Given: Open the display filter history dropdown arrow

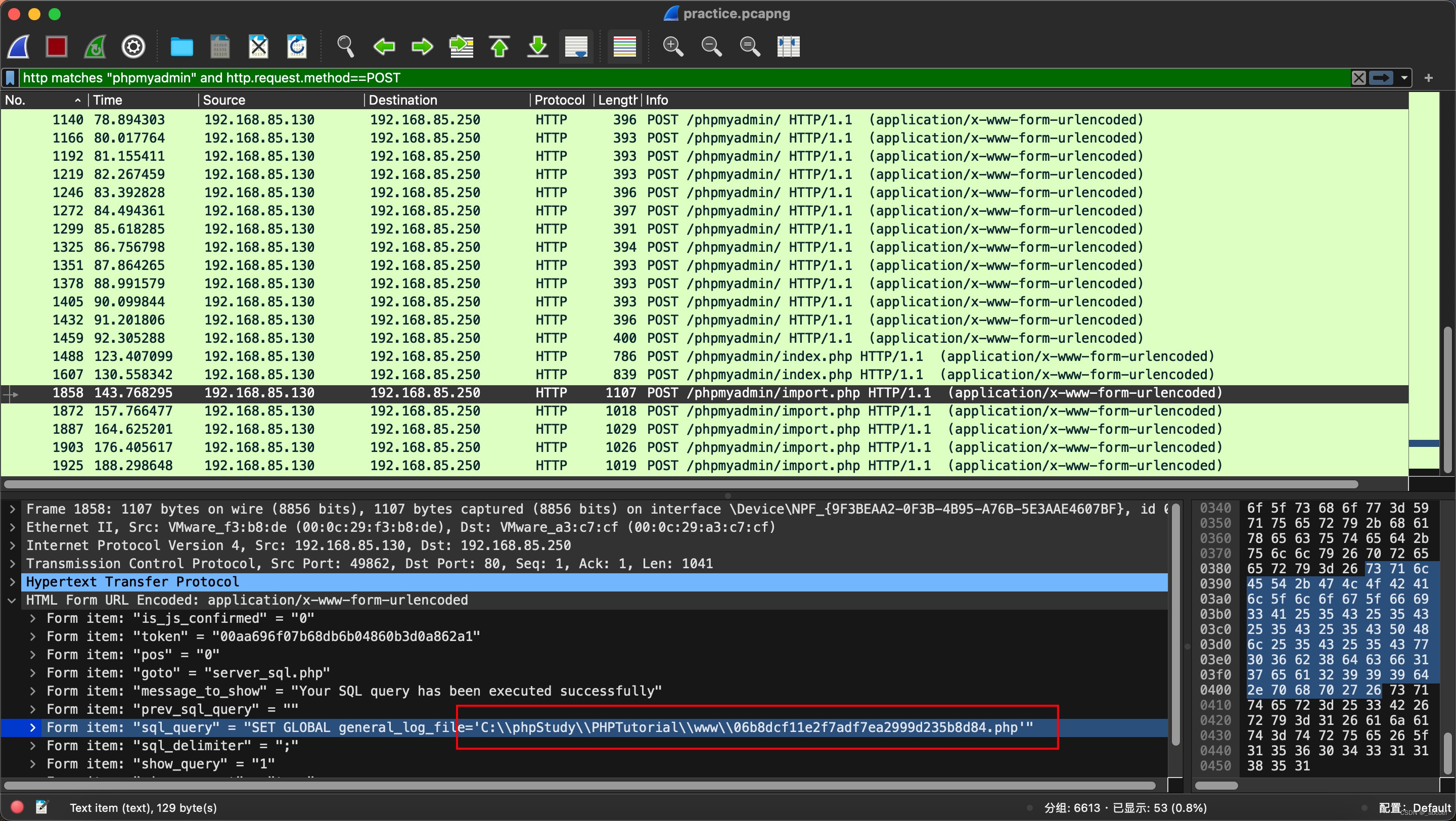Looking at the screenshot, I should pyautogui.click(x=1404, y=78).
